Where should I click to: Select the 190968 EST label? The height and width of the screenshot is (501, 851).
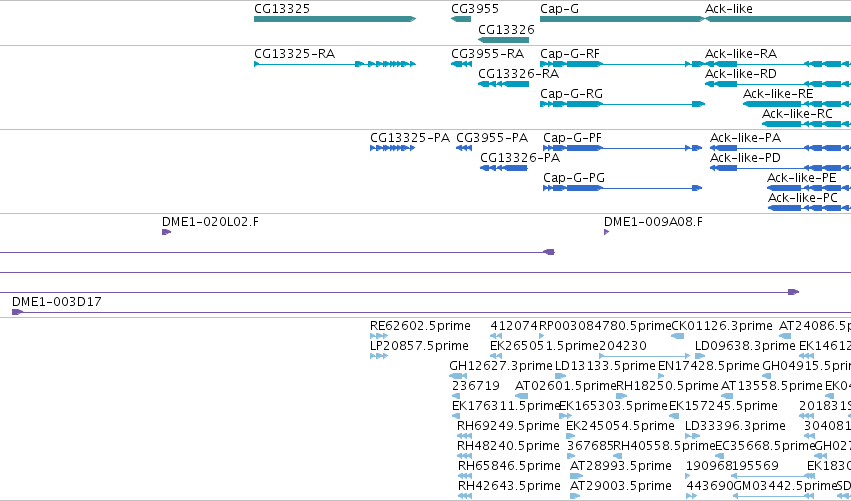tap(709, 466)
